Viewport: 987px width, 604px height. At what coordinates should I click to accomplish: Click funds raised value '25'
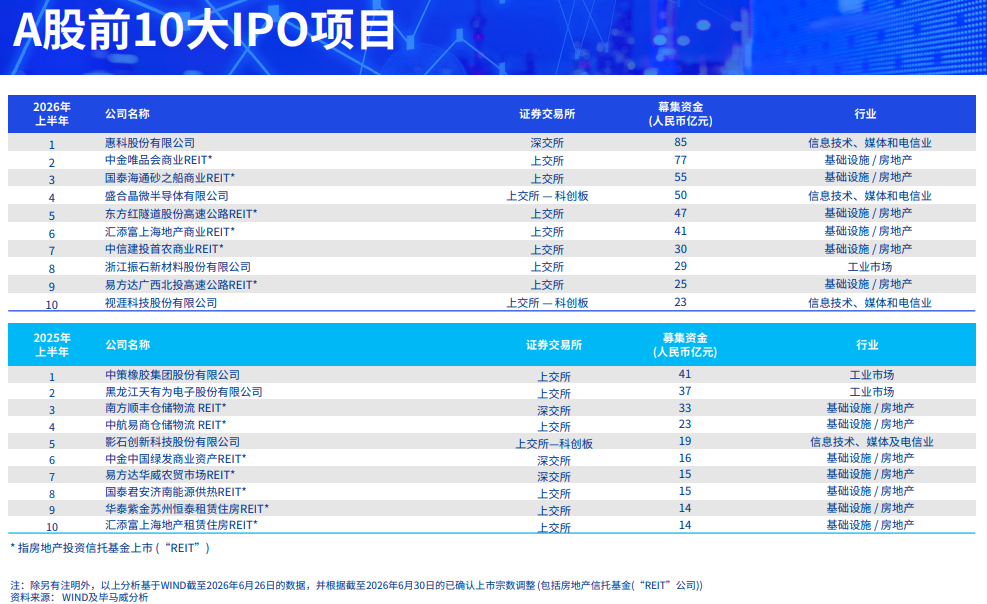(x=680, y=284)
